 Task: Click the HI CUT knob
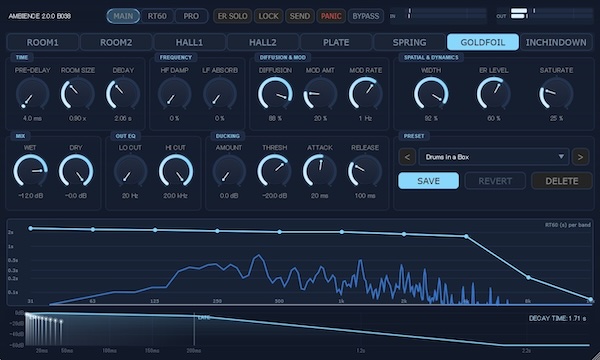point(176,171)
